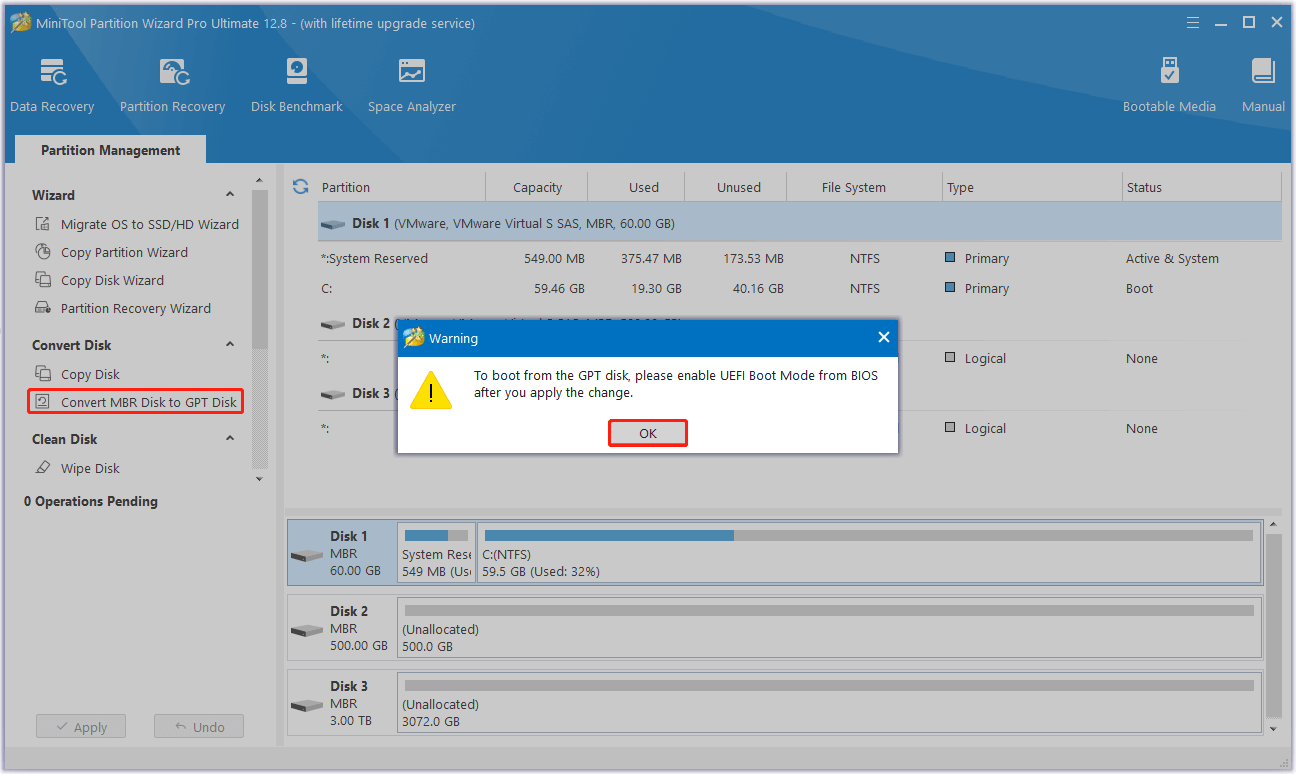Click the Copy Partition Wizard icon
This screenshot has width=1297, height=775.
pyautogui.click(x=43, y=252)
